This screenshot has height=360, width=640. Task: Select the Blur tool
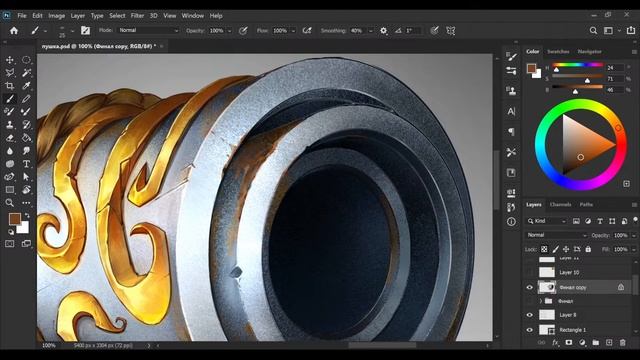point(10,151)
